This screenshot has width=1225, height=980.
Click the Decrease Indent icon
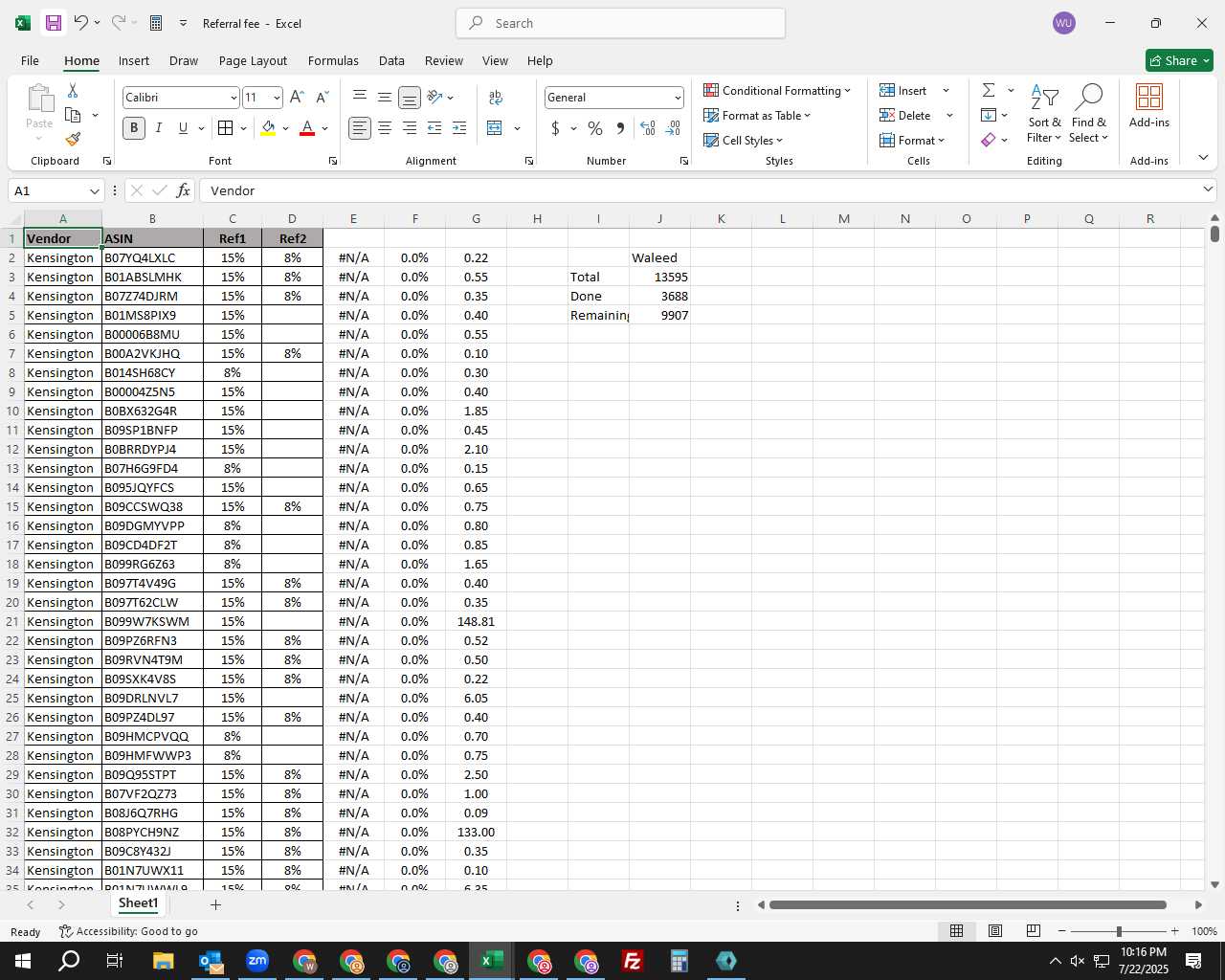[434, 128]
